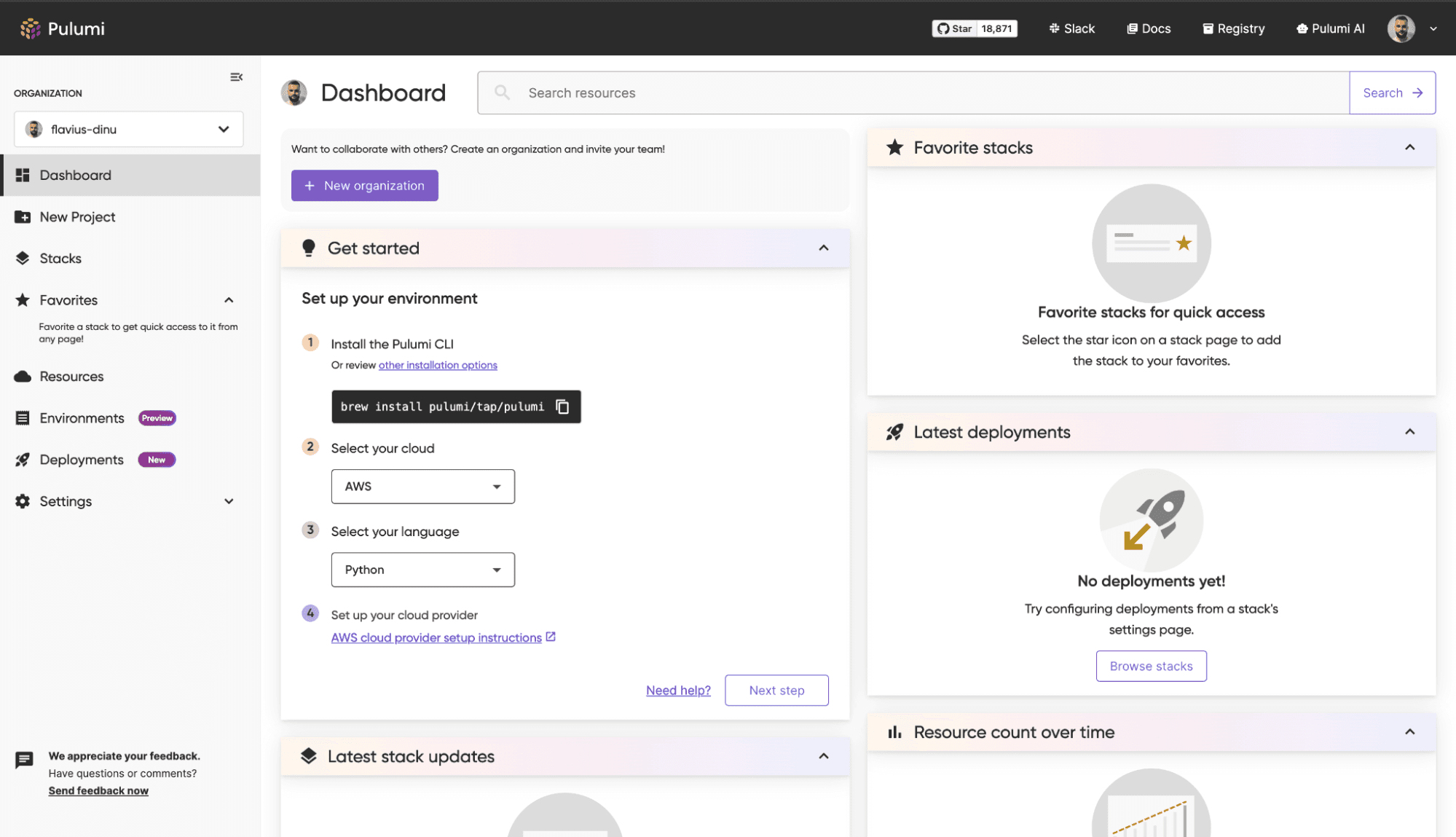This screenshot has height=837, width=1456.
Task: Click the bar chart icon in Resource count header
Action: [x=894, y=732]
